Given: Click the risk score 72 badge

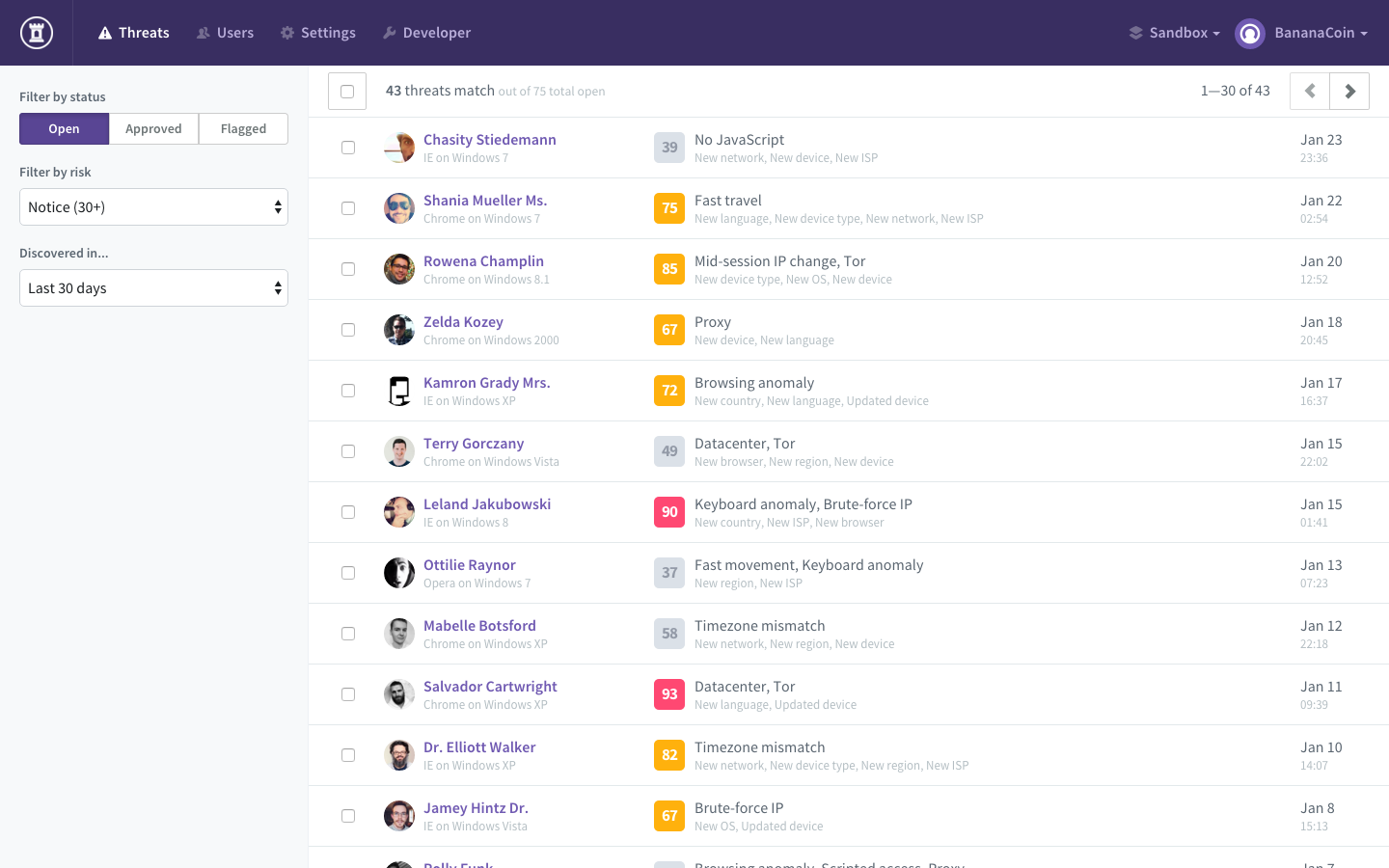Looking at the screenshot, I should [669, 391].
